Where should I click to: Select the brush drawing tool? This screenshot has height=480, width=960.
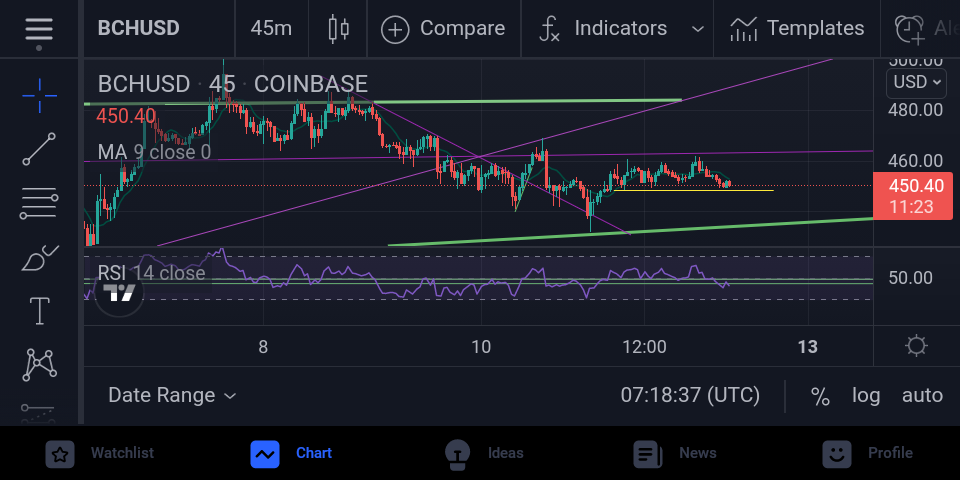[39, 258]
